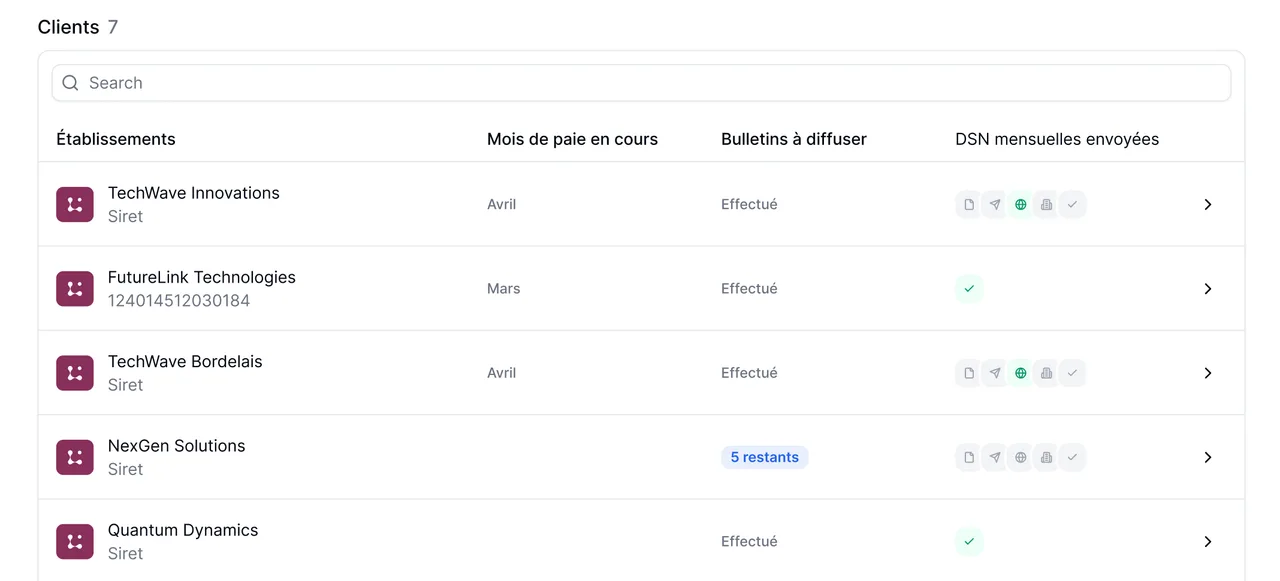Expand the NexGen Solutions row arrow
This screenshot has height=581, width=1280.
1207,457
